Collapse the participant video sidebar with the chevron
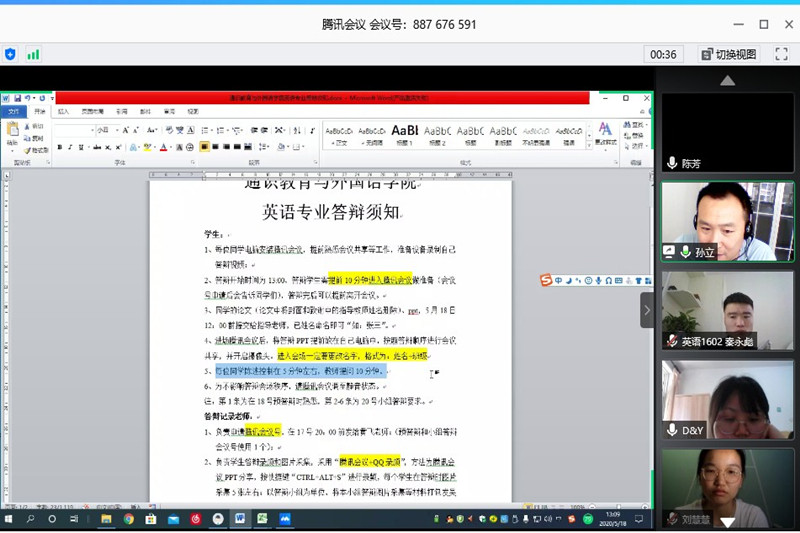The width and height of the screenshot is (800, 533). click(x=647, y=310)
